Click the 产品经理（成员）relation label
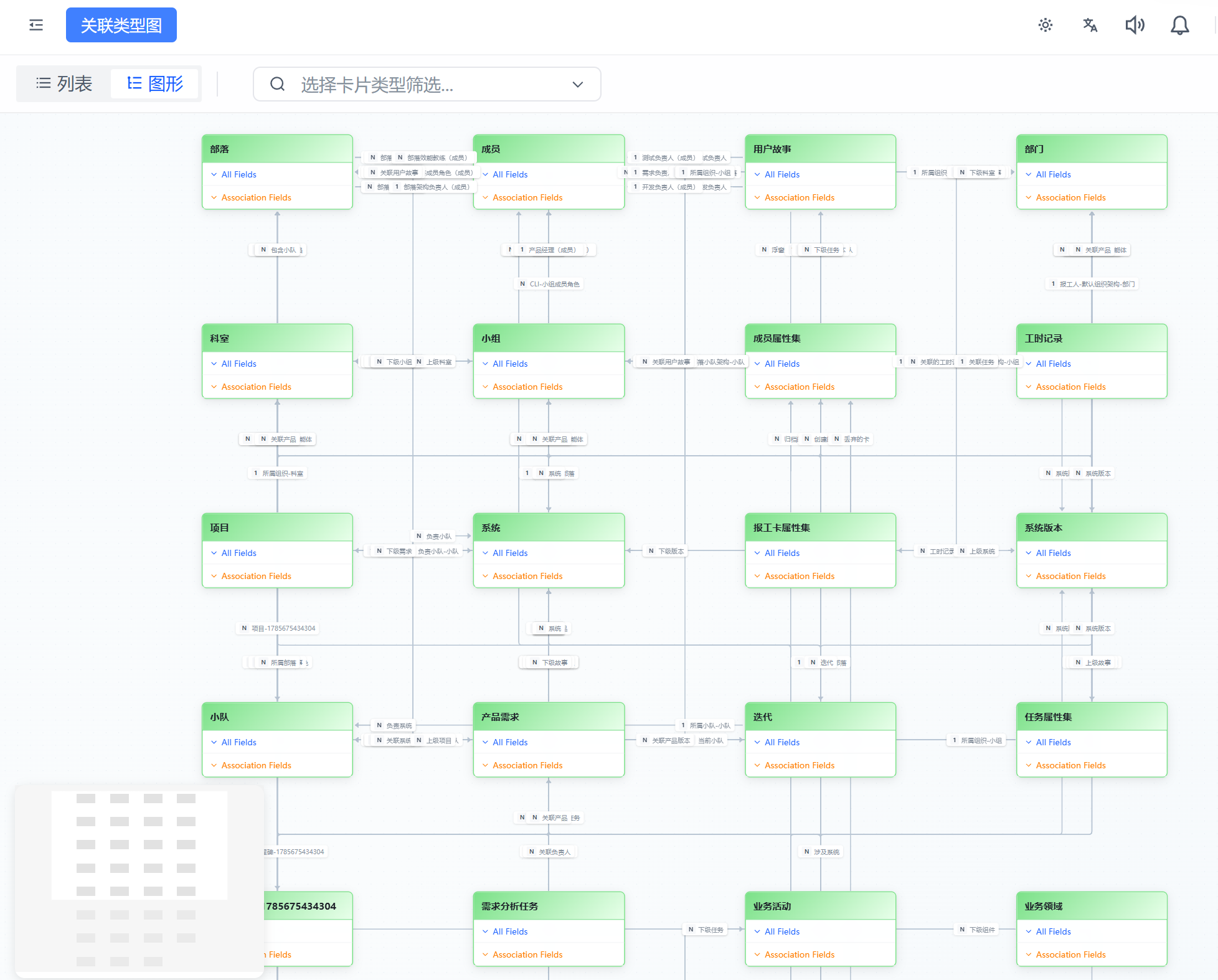 pyautogui.click(x=549, y=250)
